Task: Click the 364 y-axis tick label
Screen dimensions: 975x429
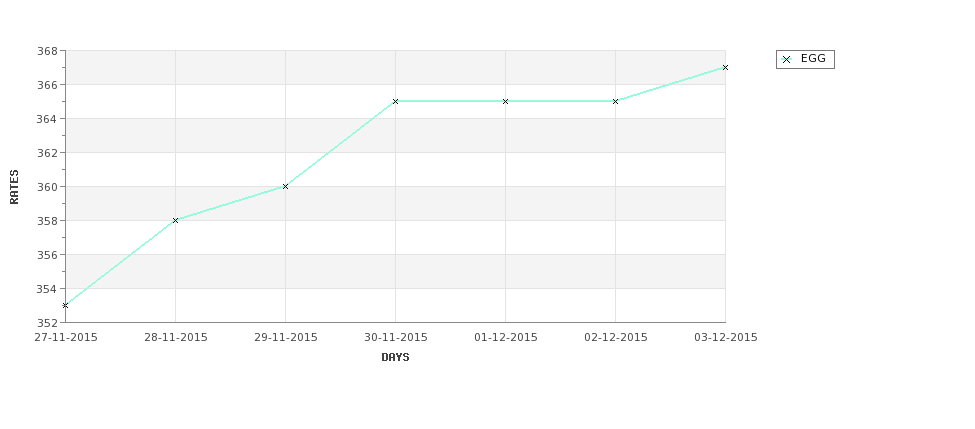Action: [47, 119]
